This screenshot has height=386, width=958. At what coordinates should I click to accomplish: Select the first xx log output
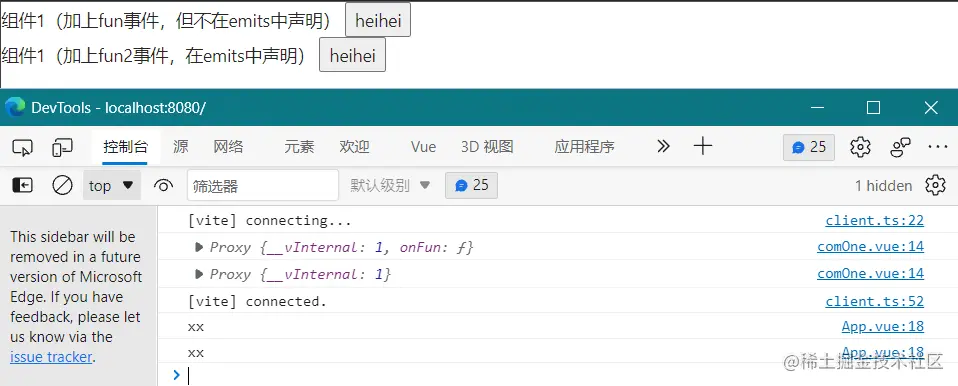[x=196, y=327]
